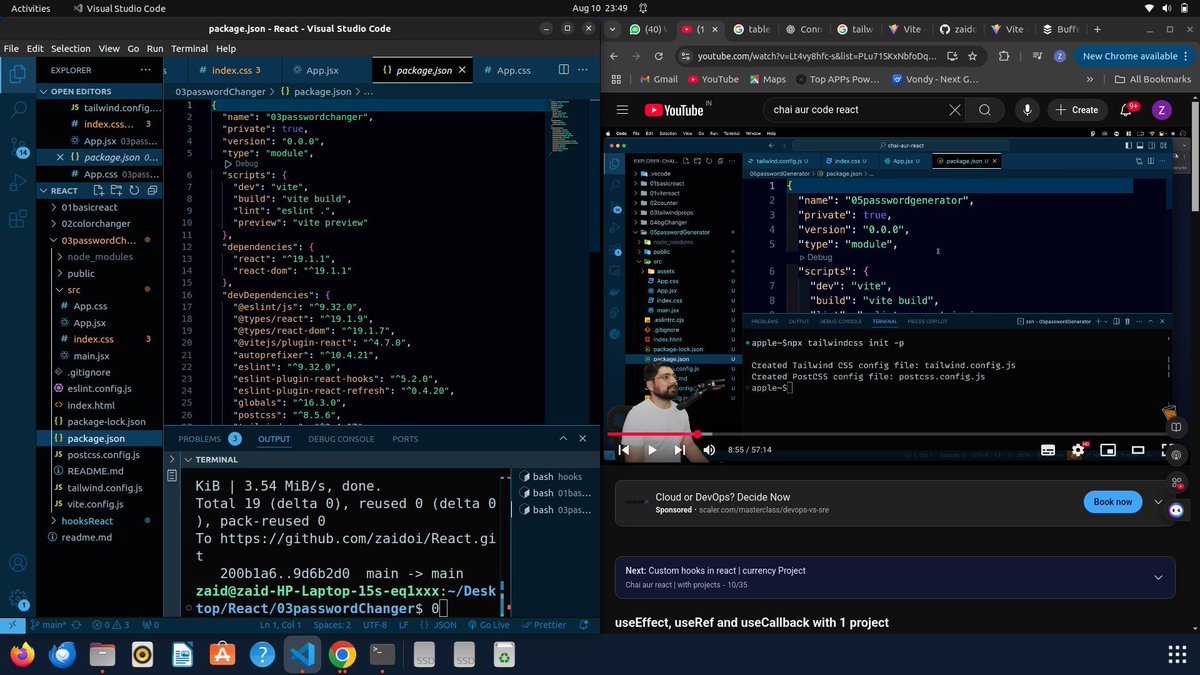Close the package.json editor tab
This screenshot has width=1200, height=675.
click(463, 70)
